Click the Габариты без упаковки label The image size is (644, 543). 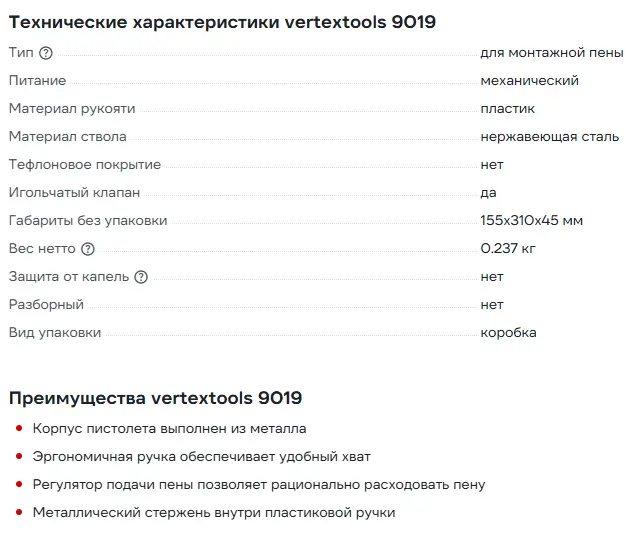pyautogui.click(x=88, y=221)
